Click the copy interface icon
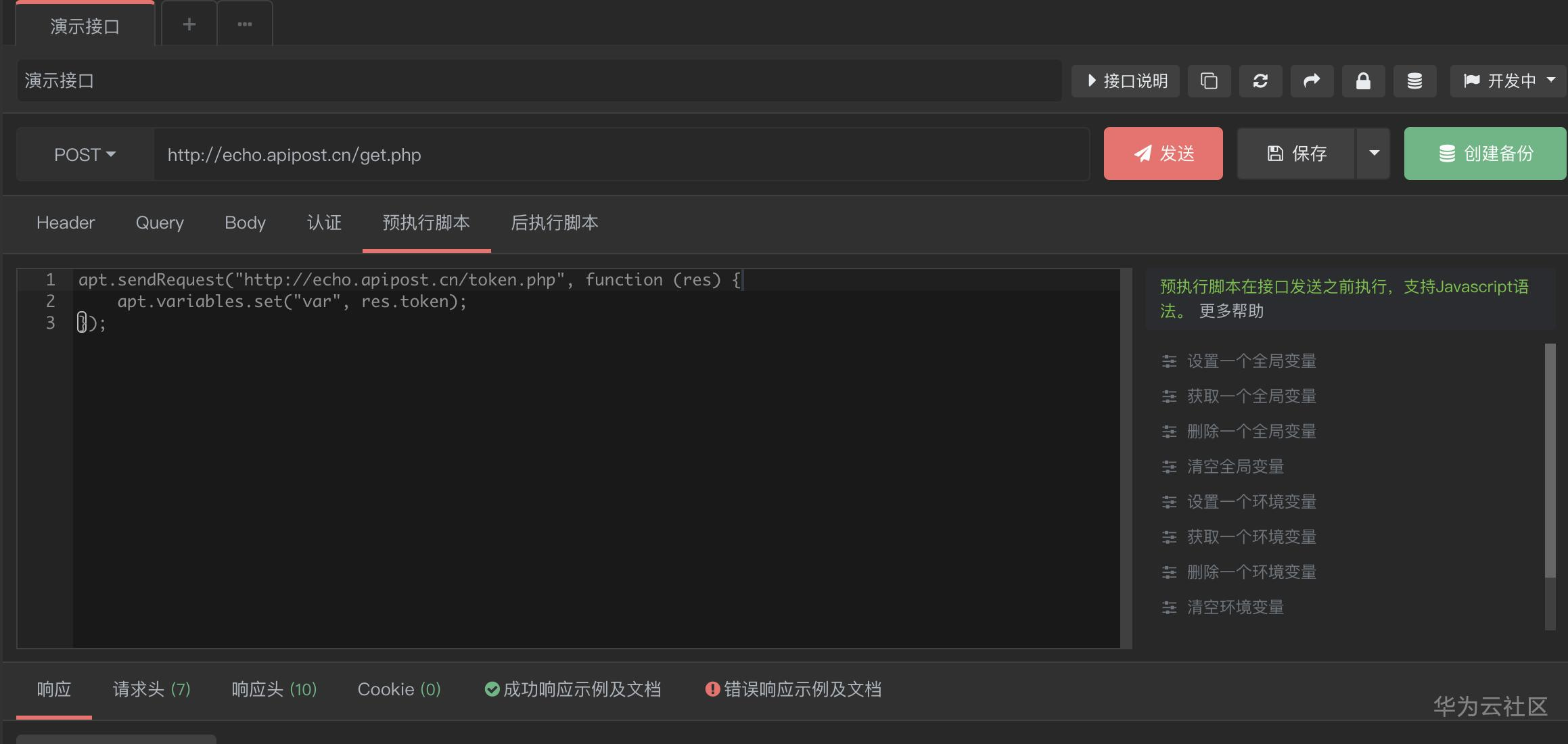1568x744 pixels. tap(1209, 81)
